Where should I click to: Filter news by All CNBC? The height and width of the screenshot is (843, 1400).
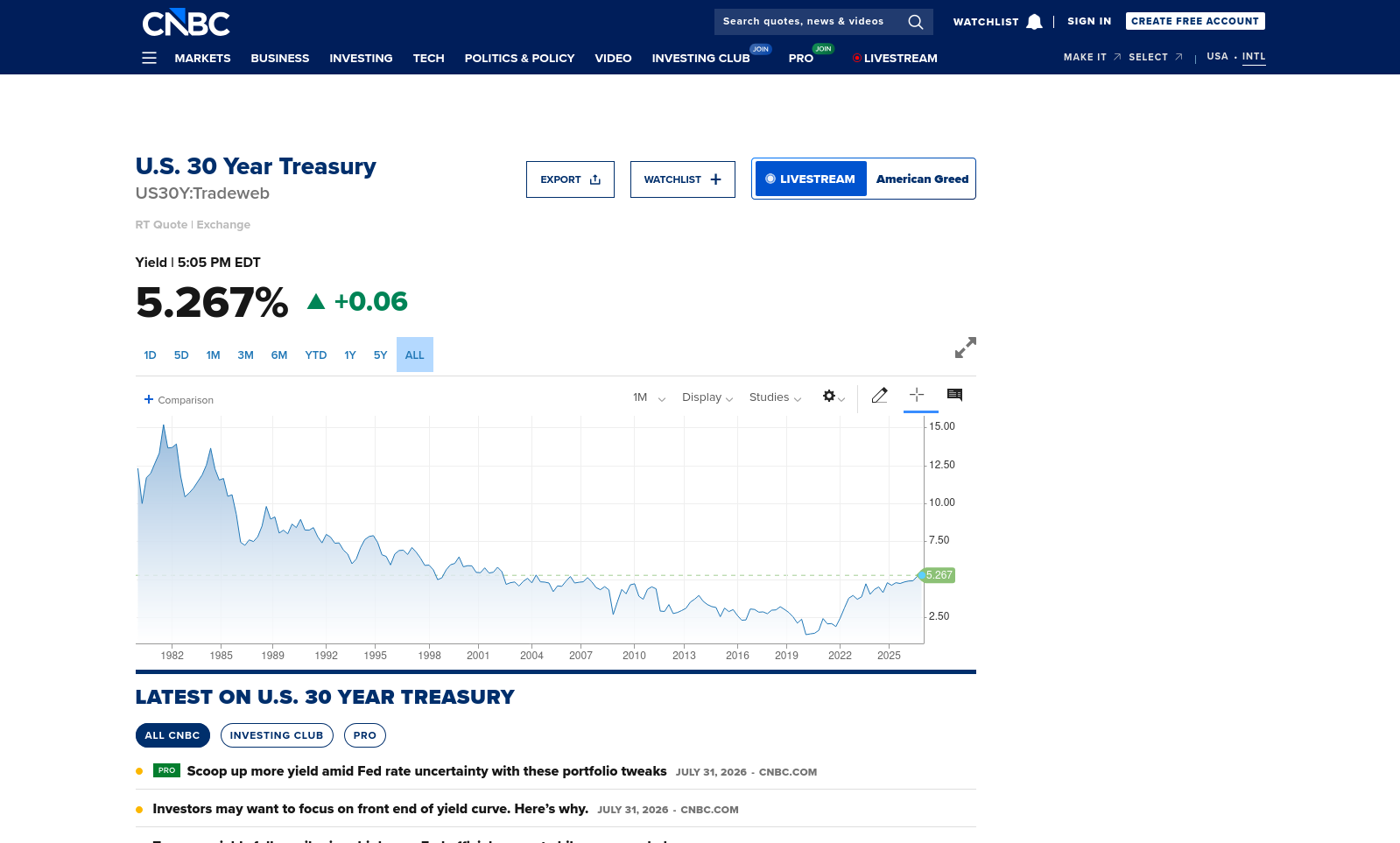(172, 735)
